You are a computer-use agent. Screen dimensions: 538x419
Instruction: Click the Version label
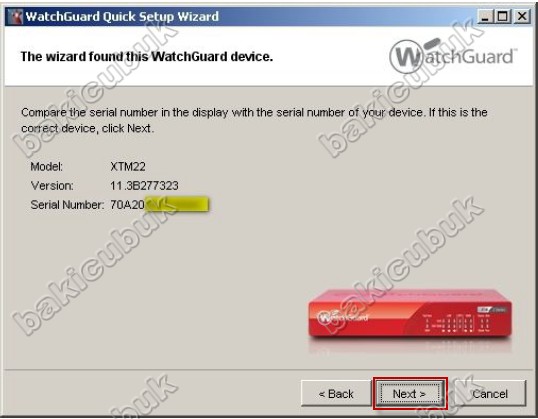52,186
